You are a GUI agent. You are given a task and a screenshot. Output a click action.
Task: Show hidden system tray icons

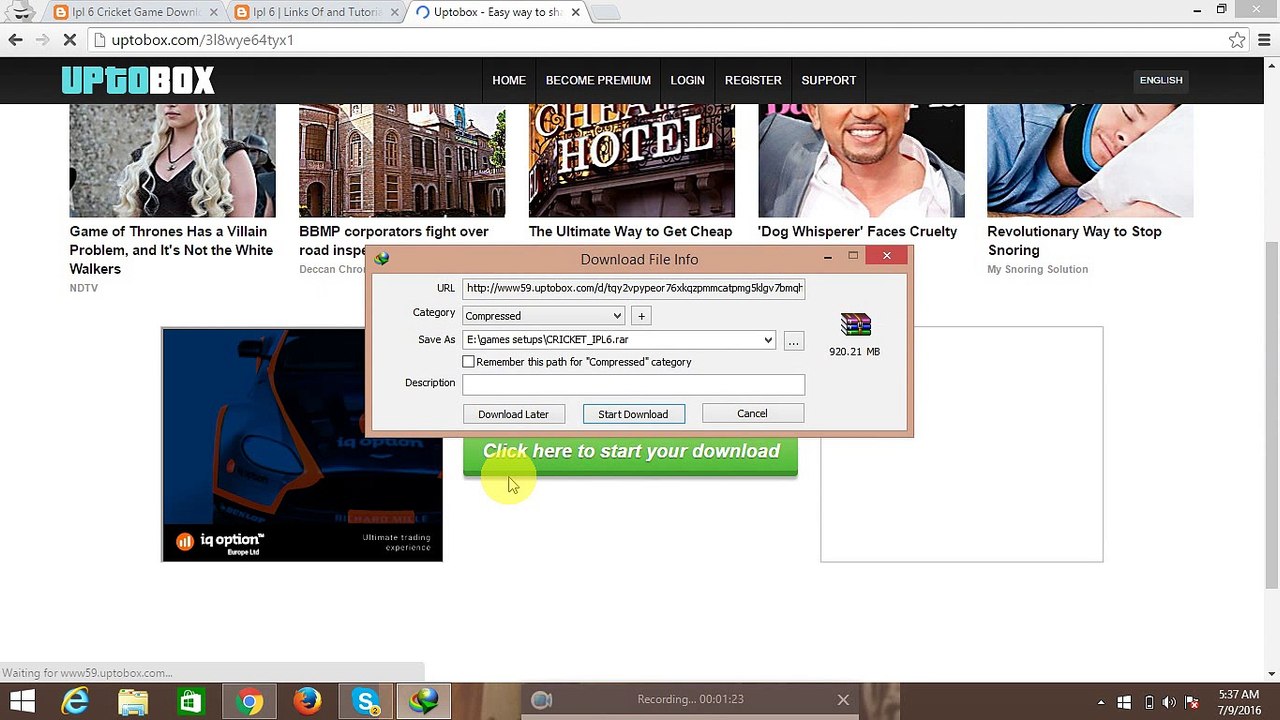pyautogui.click(x=1101, y=702)
